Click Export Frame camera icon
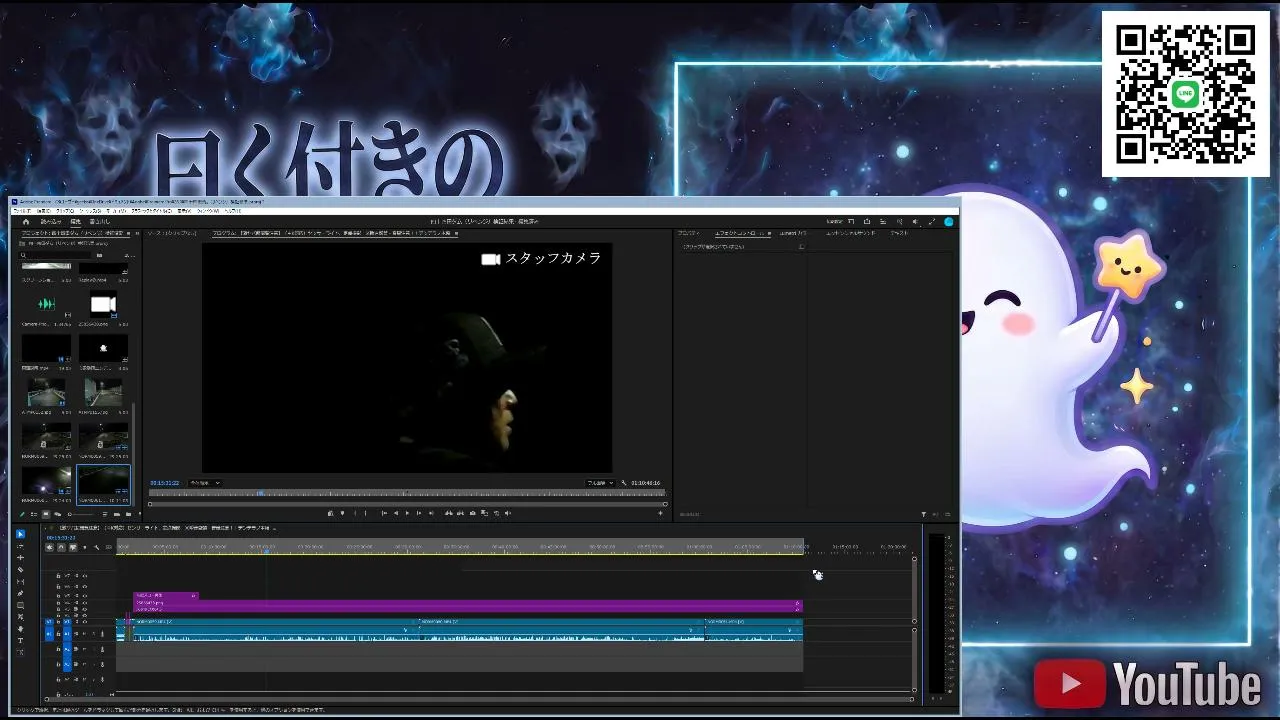 [473, 513]
